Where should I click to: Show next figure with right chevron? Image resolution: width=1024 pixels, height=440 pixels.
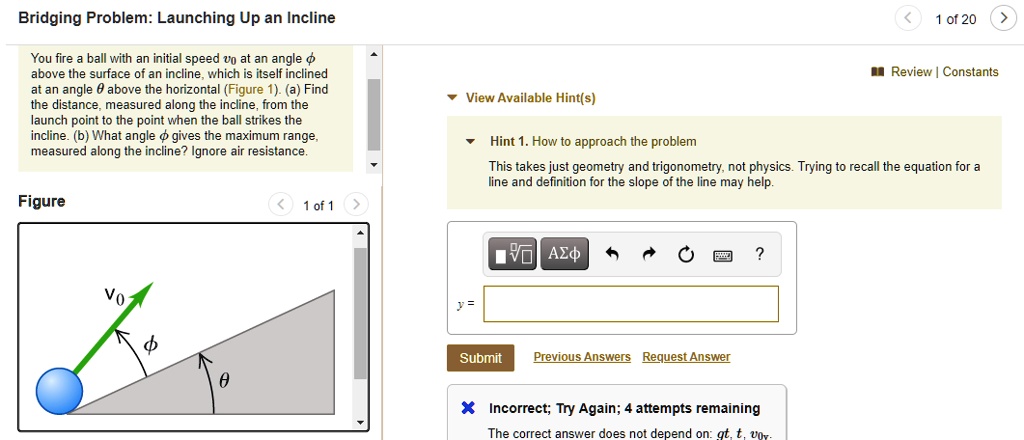(x=356, y=205)
